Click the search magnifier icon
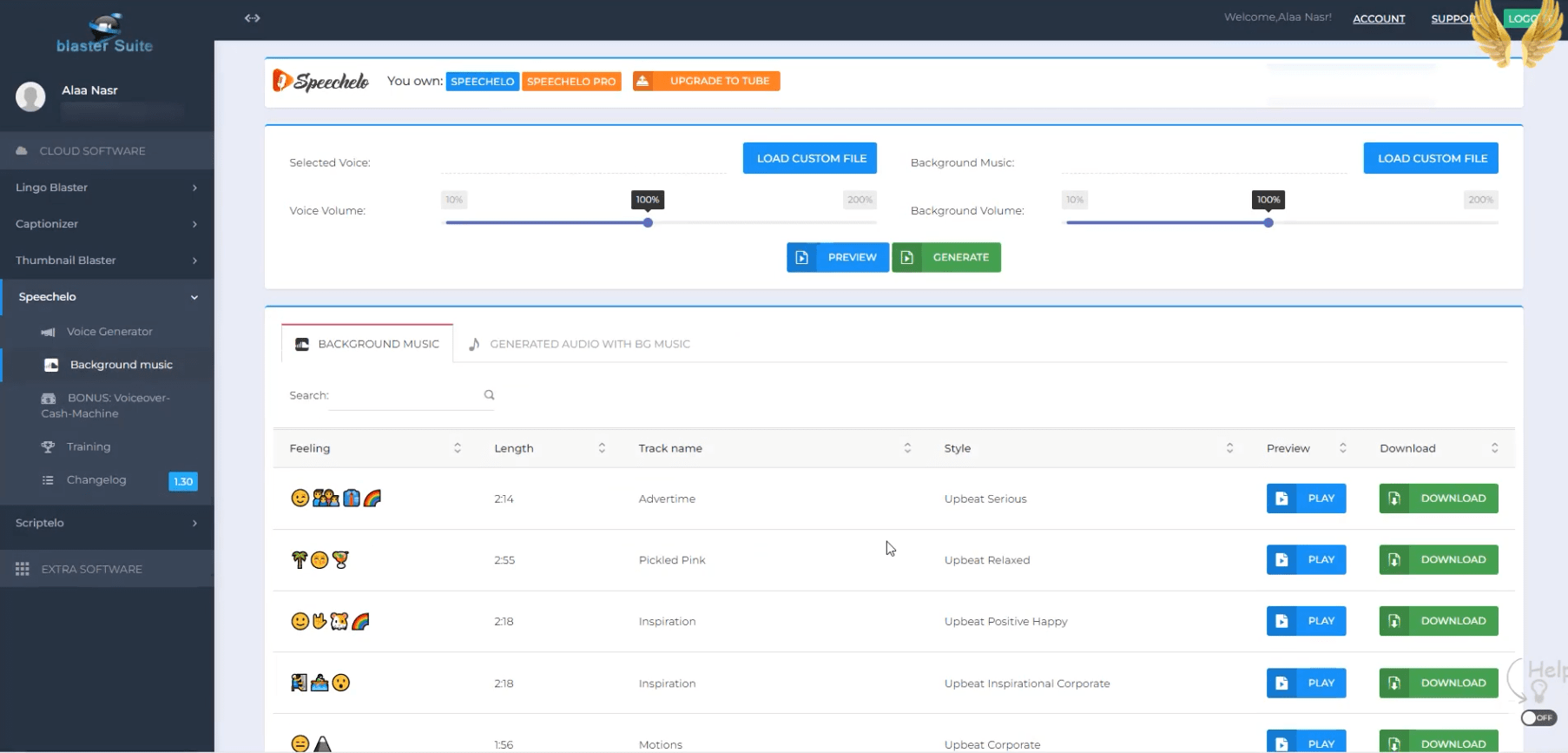The height and width of the screenshot is (753, 1568). click(489, 395)
